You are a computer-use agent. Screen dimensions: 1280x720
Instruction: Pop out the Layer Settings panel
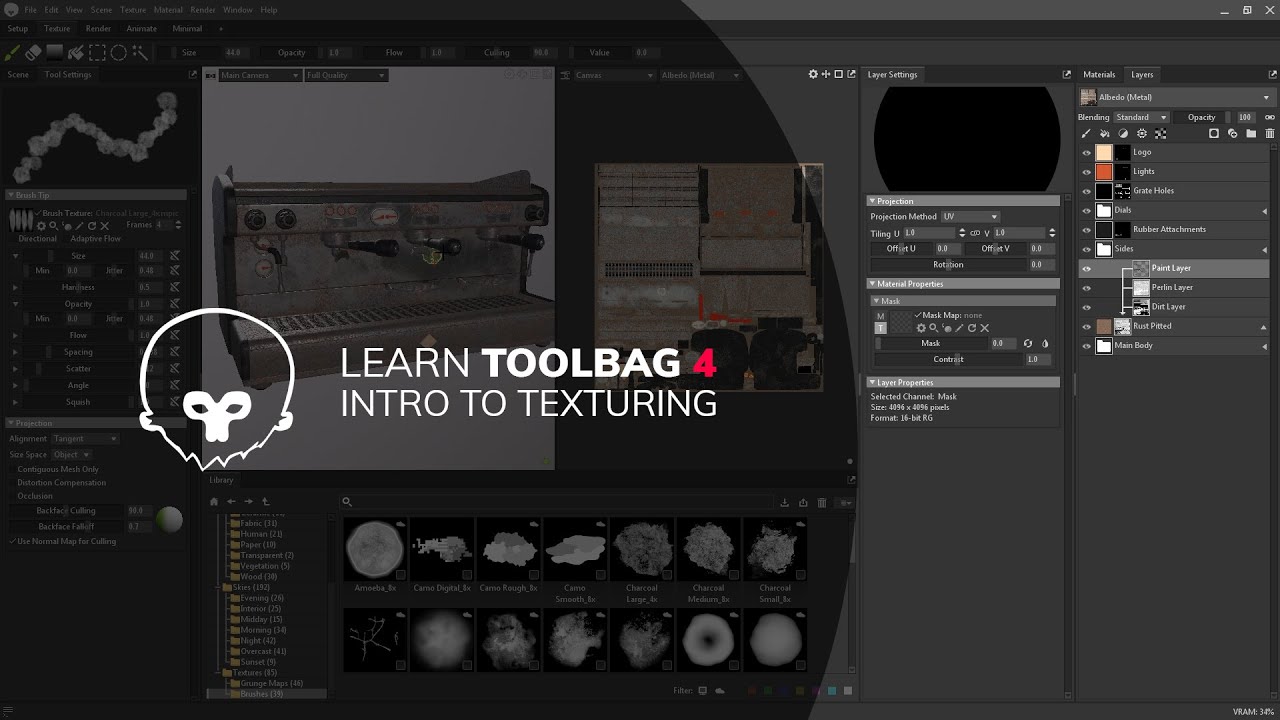coord(1067,74)
